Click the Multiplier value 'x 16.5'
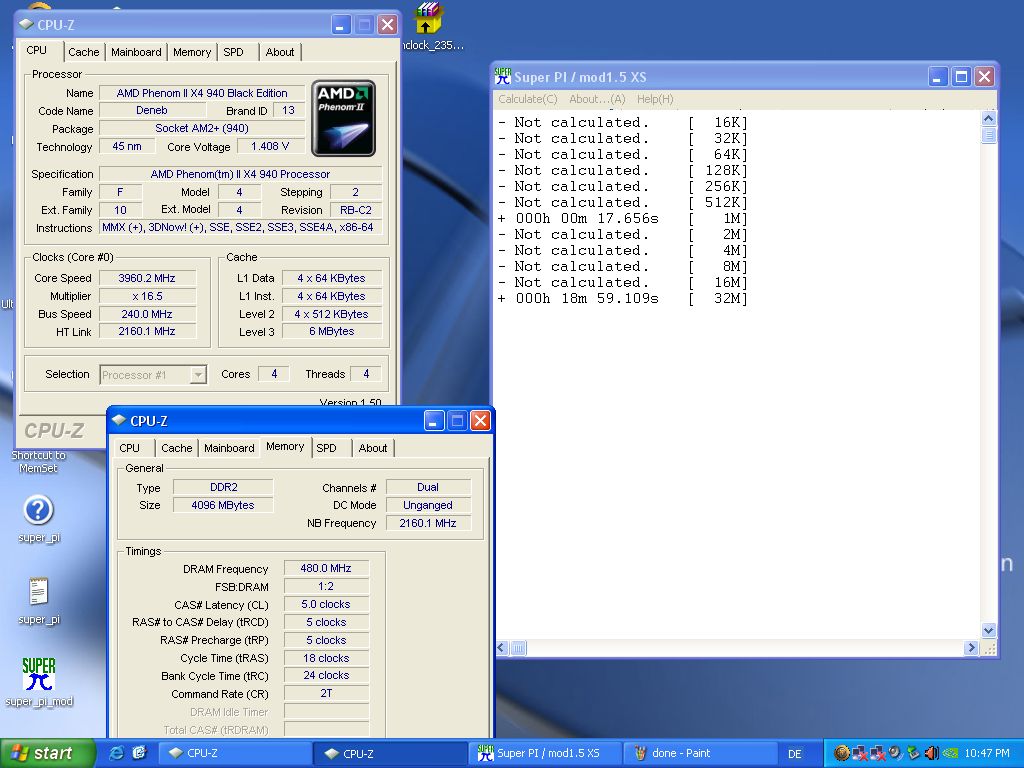 (x=147, y=296)
